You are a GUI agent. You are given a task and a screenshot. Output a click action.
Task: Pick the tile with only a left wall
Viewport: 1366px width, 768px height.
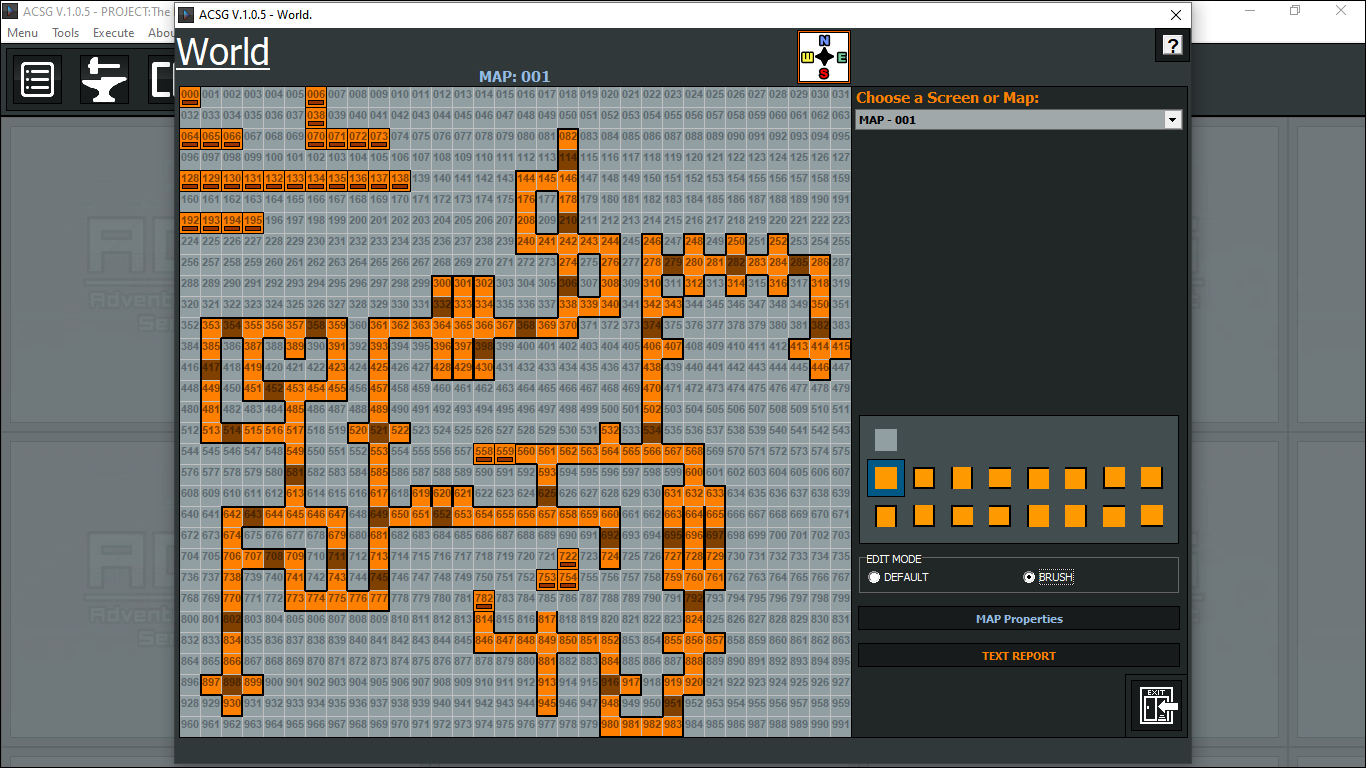pos(1038,516)
